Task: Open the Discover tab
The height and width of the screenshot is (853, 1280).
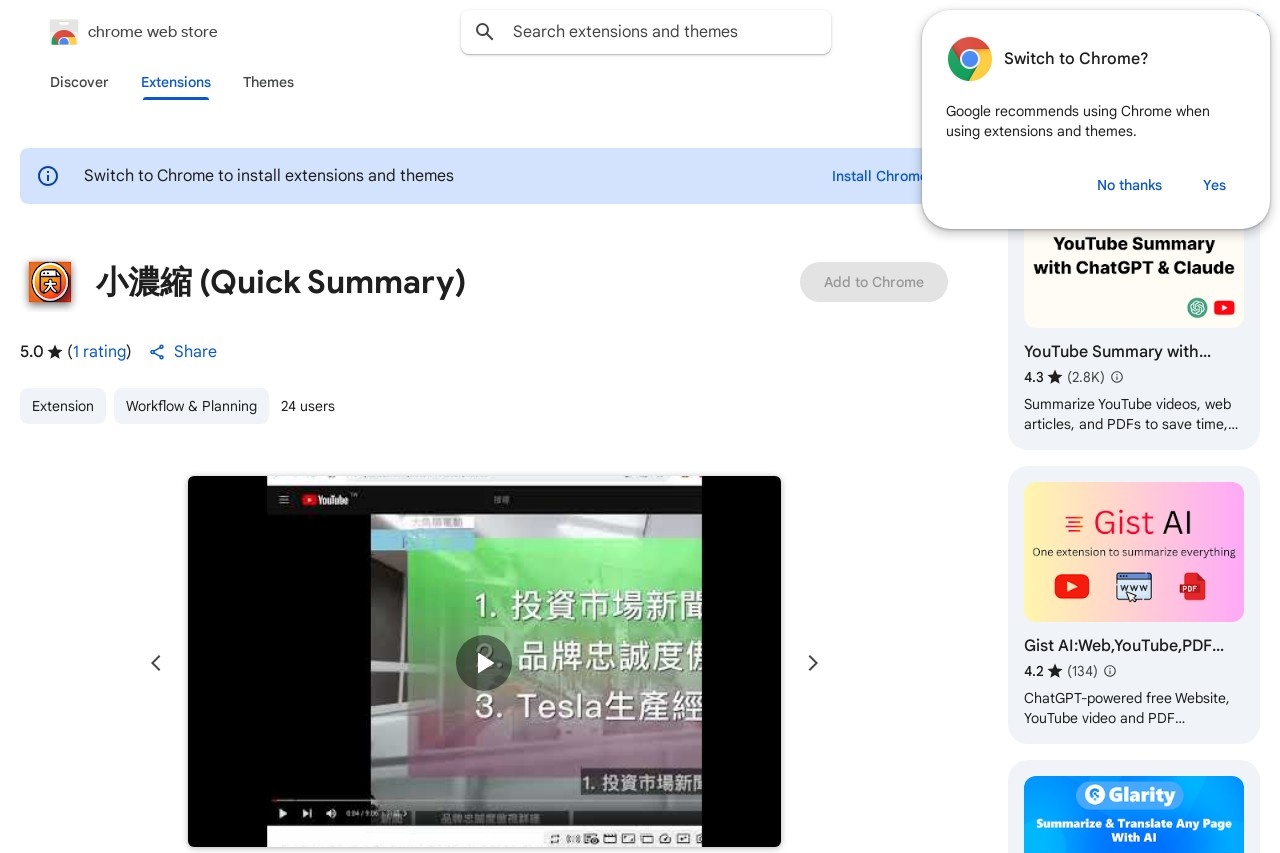Action: click(x=79, y=82)
